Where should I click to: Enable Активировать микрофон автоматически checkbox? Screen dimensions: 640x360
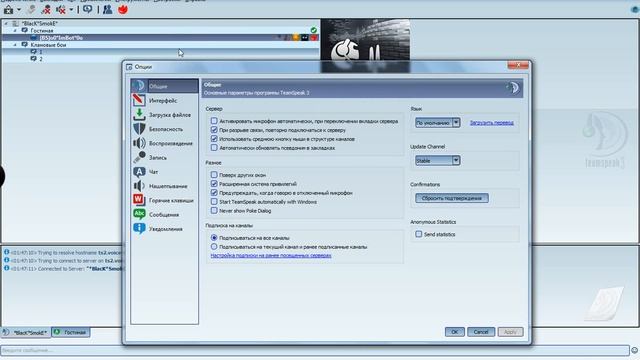pos(214,121)
